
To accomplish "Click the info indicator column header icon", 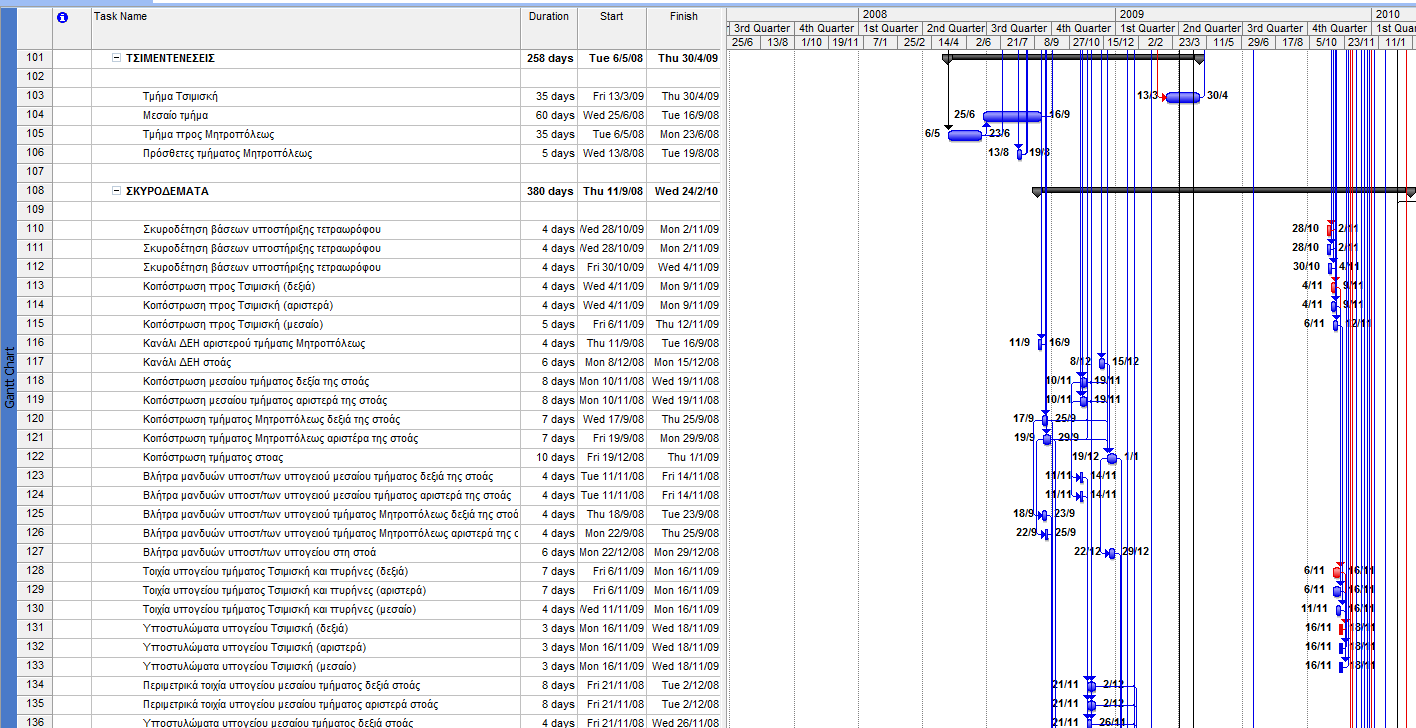I will click(64, 17).
